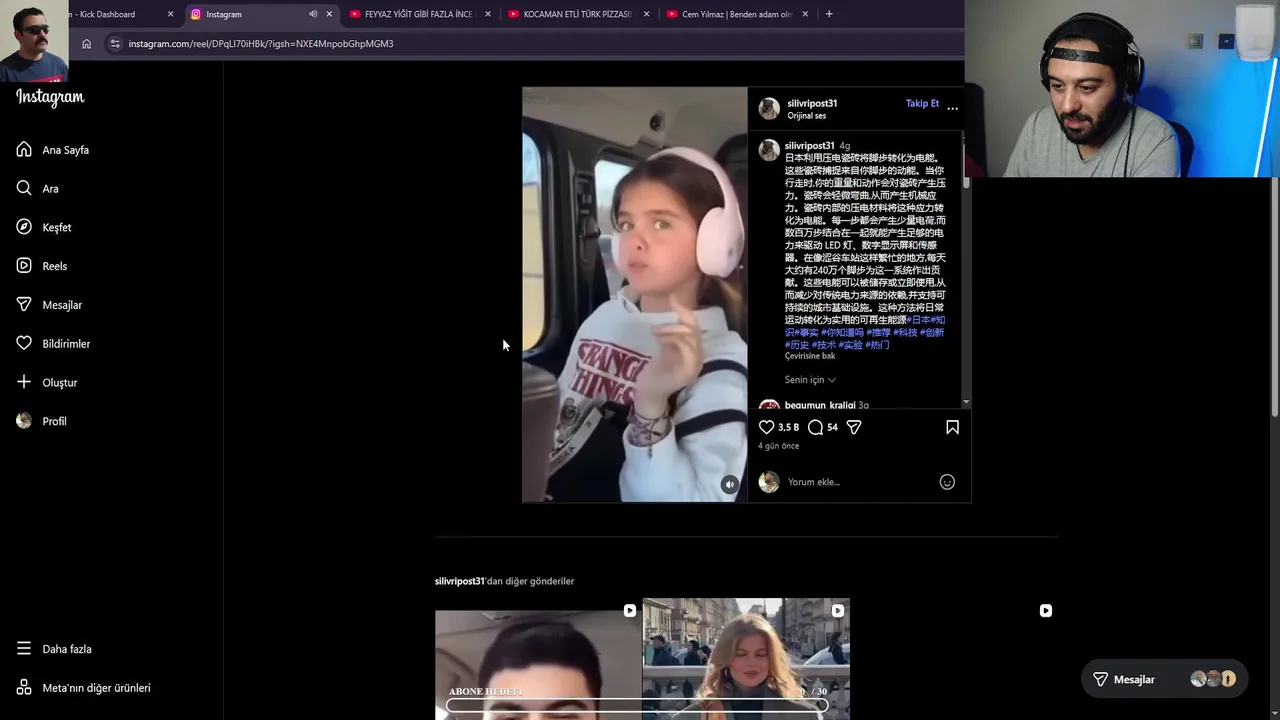Viewport: 1280px width, 720px height.
Task: Toggle the video sound speaker button
Action: pos(730,484)
